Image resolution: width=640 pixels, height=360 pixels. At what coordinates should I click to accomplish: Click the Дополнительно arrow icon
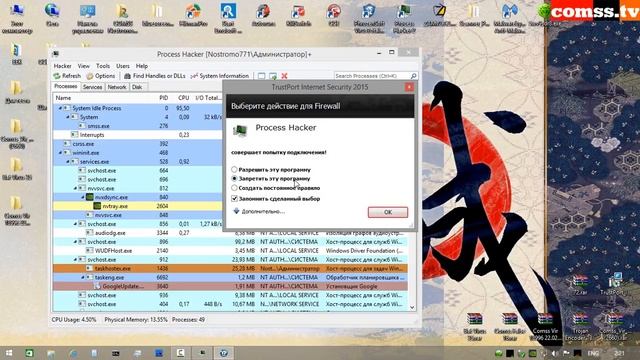point(236,211)
